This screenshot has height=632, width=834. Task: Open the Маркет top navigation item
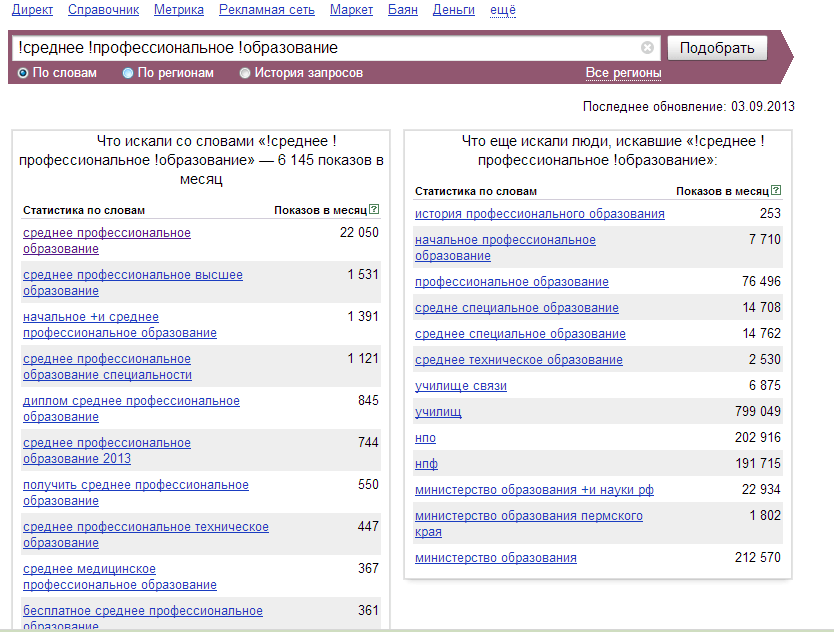click(351, 10)
